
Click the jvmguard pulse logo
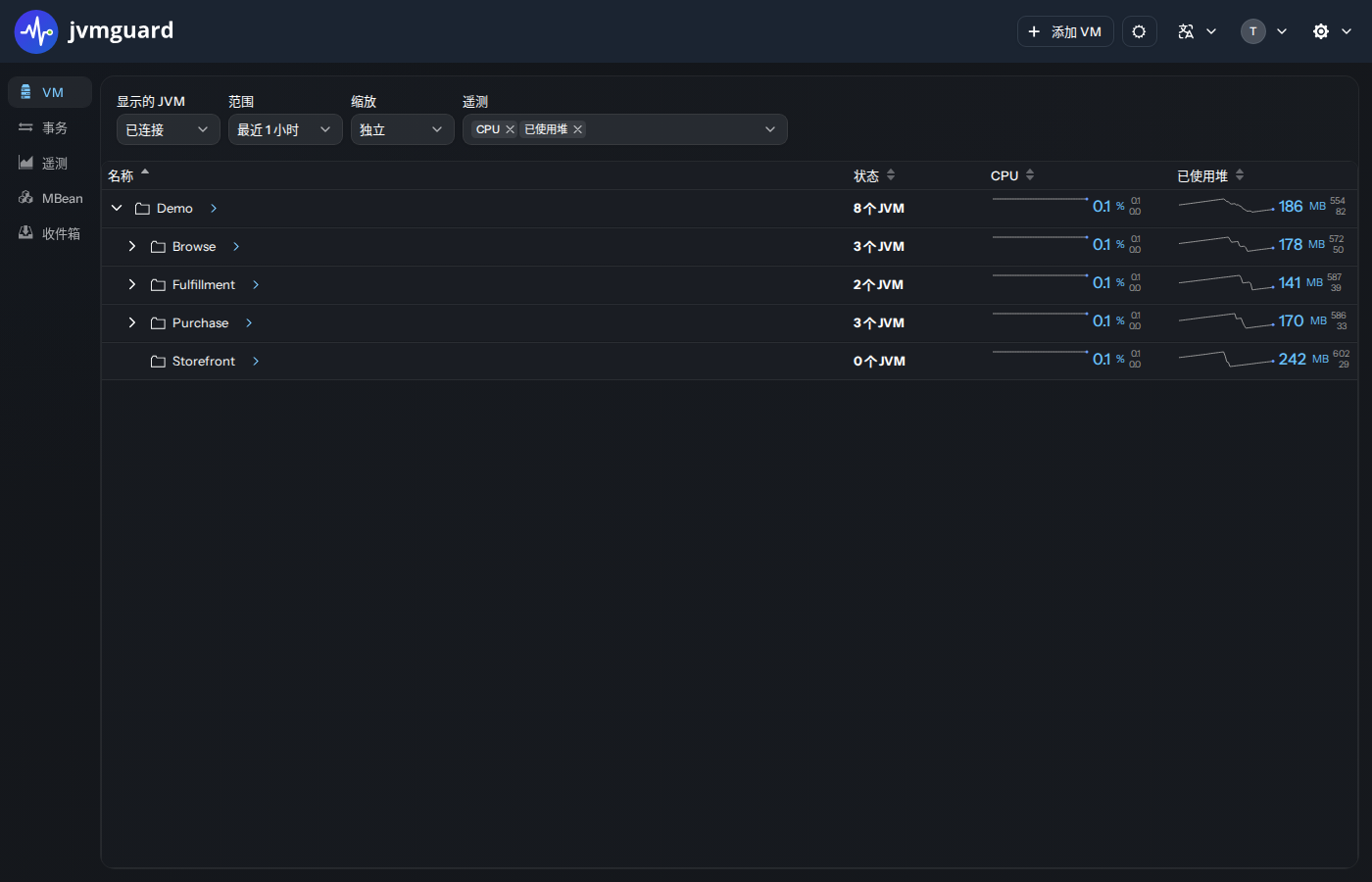pyautogui.click(x=36, y=31)
